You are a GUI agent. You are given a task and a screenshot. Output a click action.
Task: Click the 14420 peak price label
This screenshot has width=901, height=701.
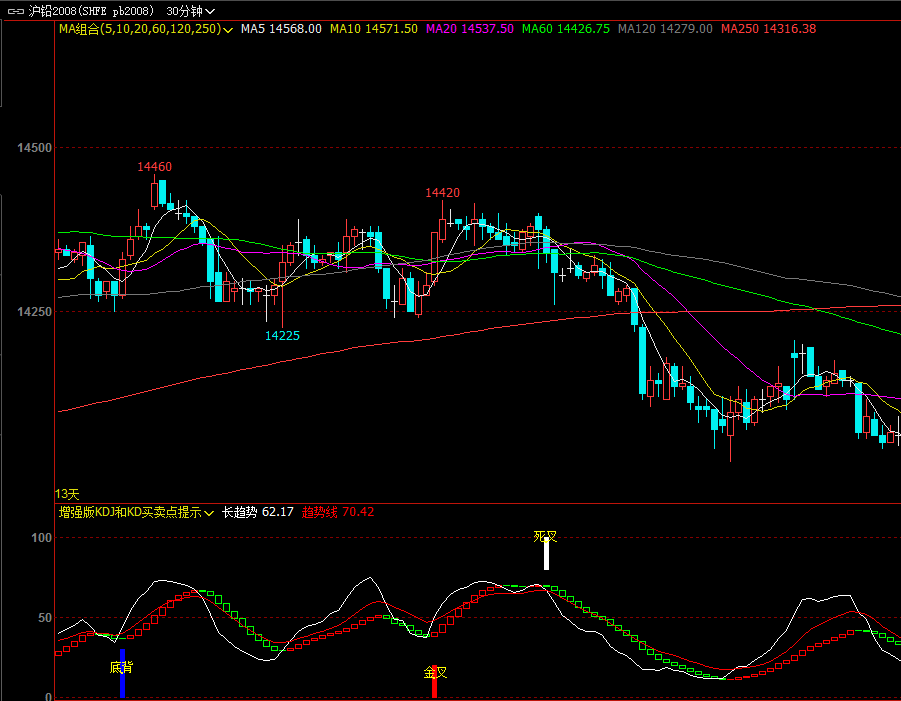[x=442, y=192]
